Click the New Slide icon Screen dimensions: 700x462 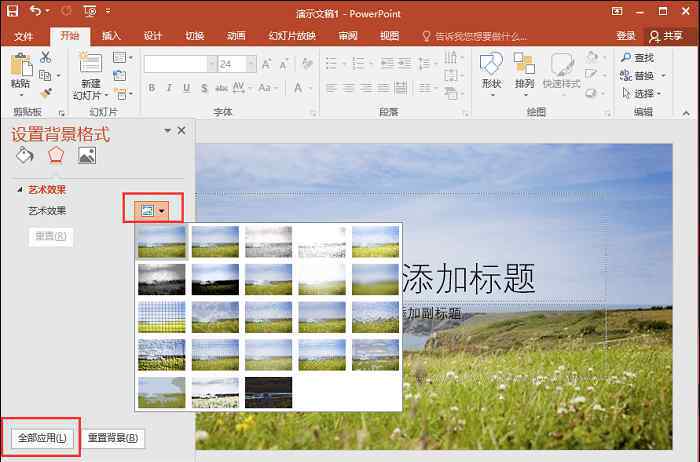click(x=91, y=64)
